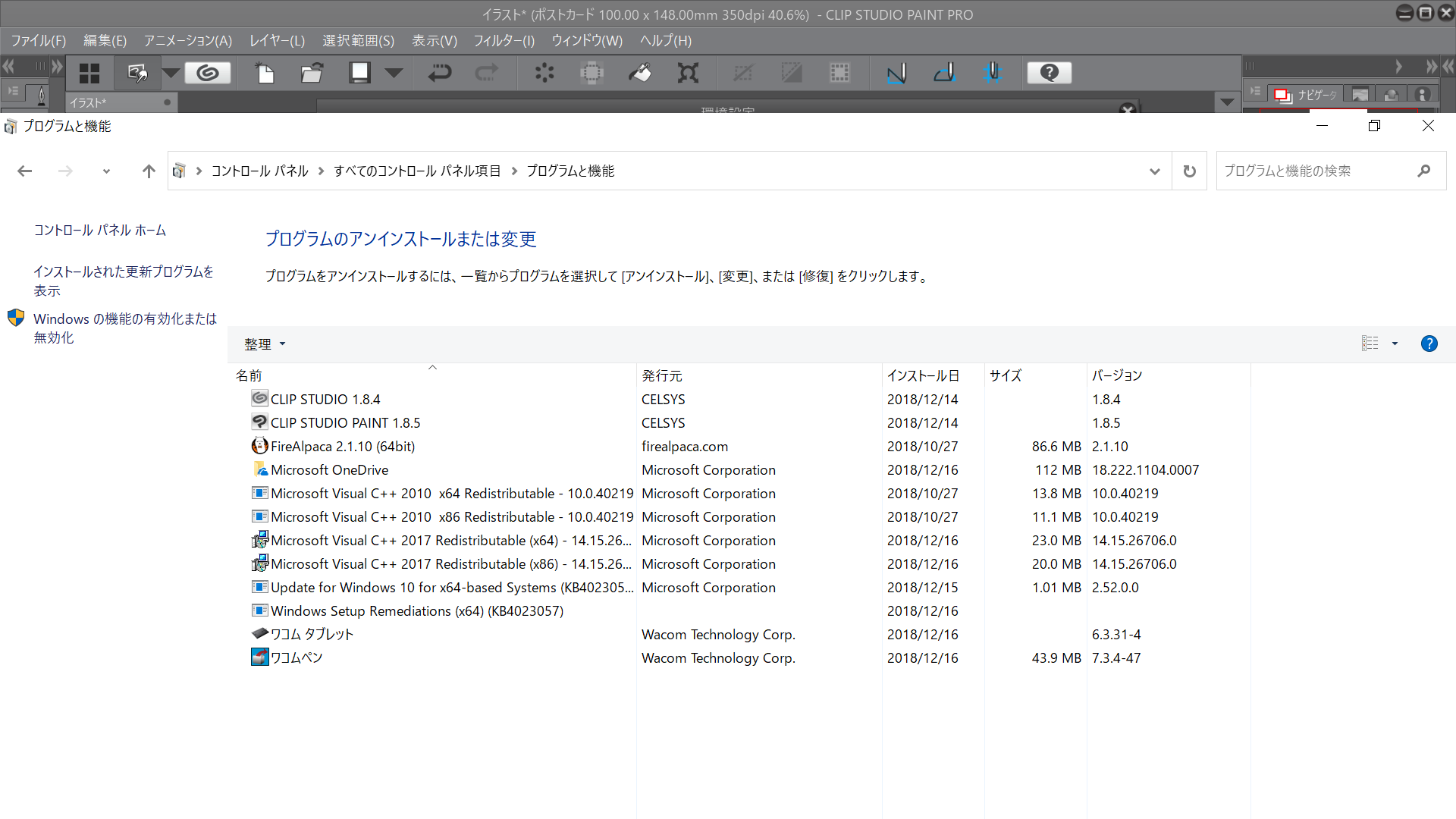The image size is (1456, 819).
Task: Click the Fill bucket icon in the toolbar
Action: click(640, 73)
